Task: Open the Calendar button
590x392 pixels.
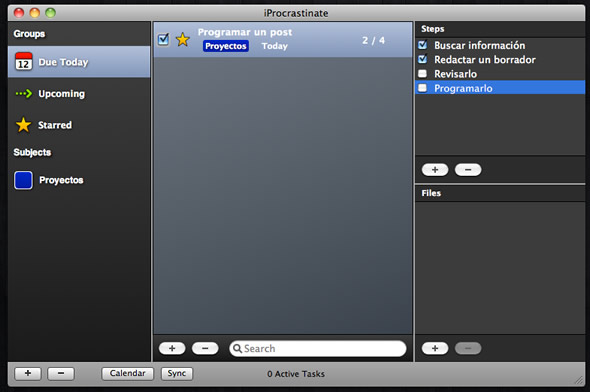Action: [128, 374]
